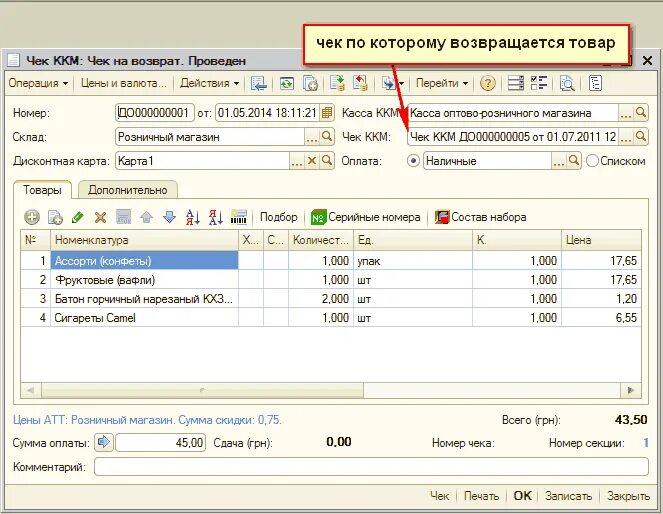Move row up with up arrow icon
The height and width of the screenshot is (514, 663).
(x=146, y=217)
